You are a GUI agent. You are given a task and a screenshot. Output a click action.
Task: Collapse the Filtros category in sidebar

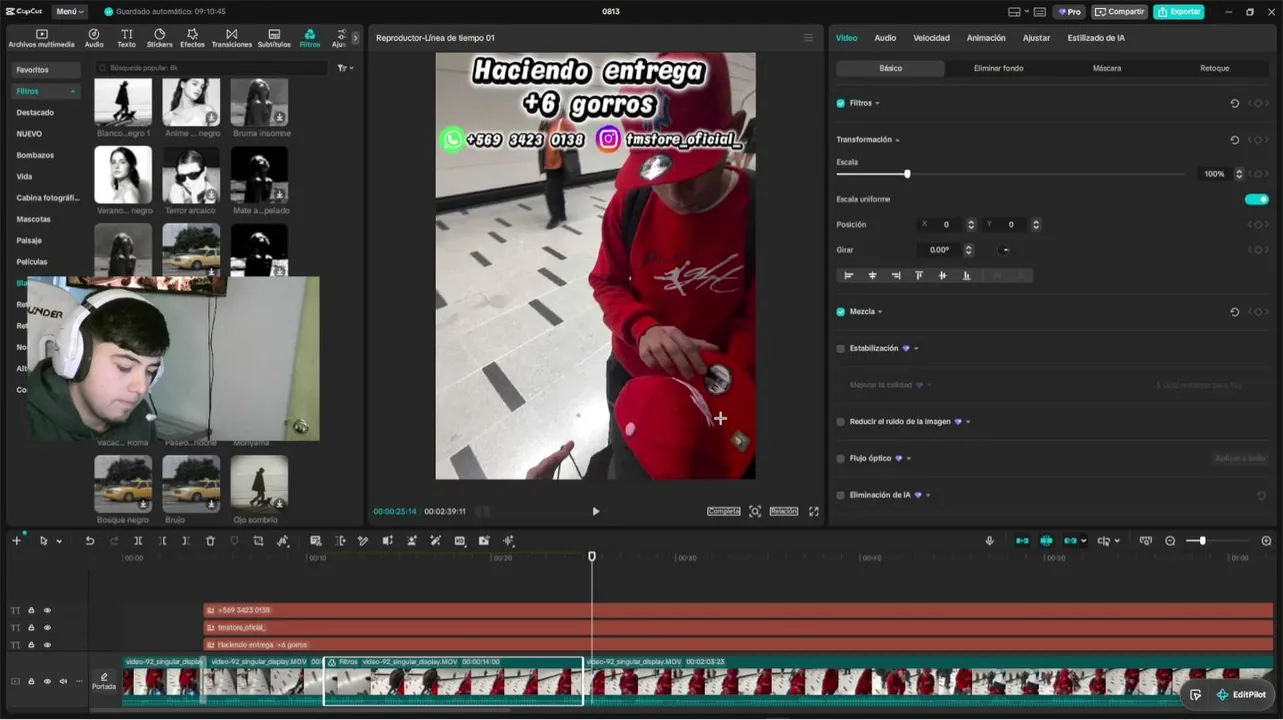[x=73, y=91]
